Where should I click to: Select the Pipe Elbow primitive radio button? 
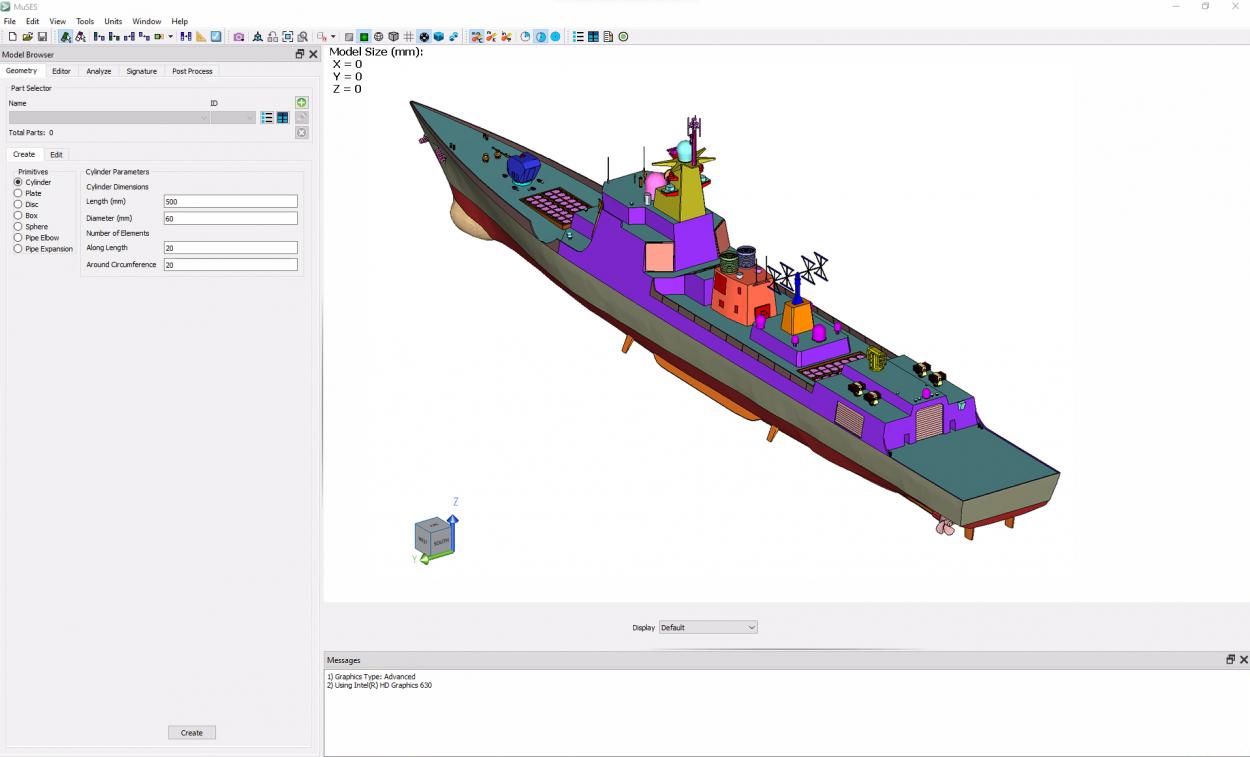(18, 237)
